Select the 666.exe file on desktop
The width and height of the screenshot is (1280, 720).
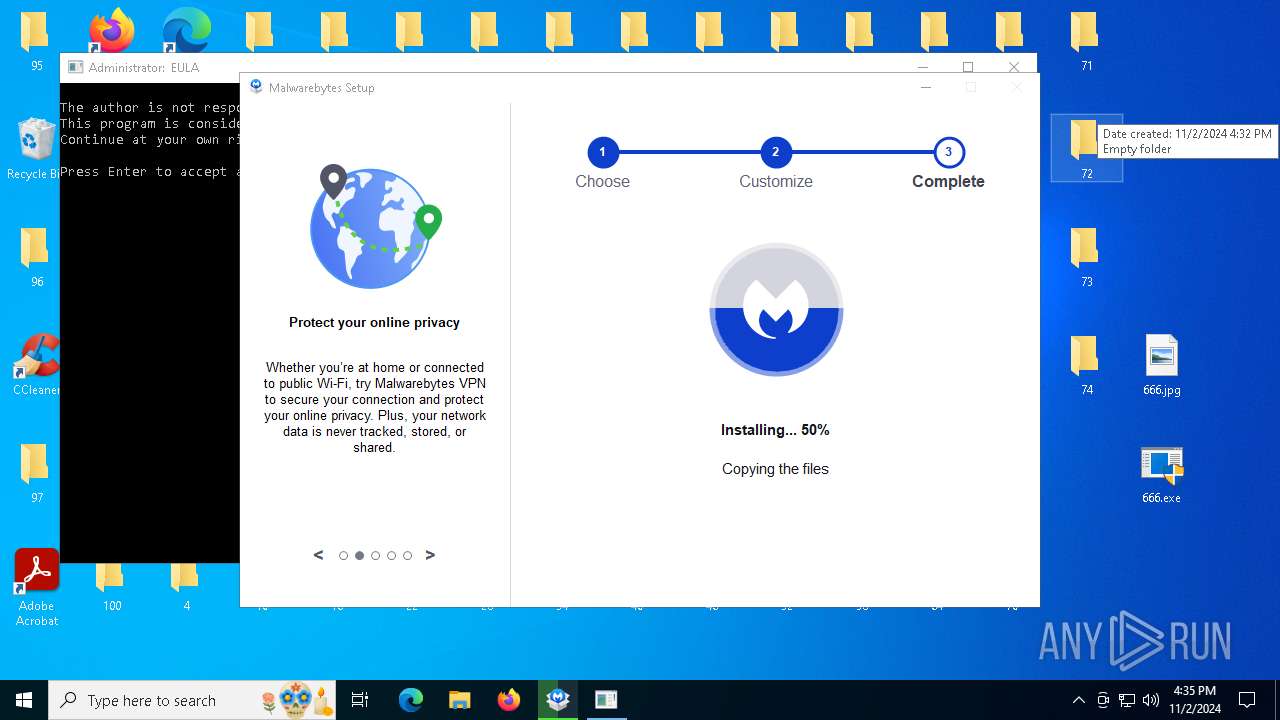point(1161,474)
